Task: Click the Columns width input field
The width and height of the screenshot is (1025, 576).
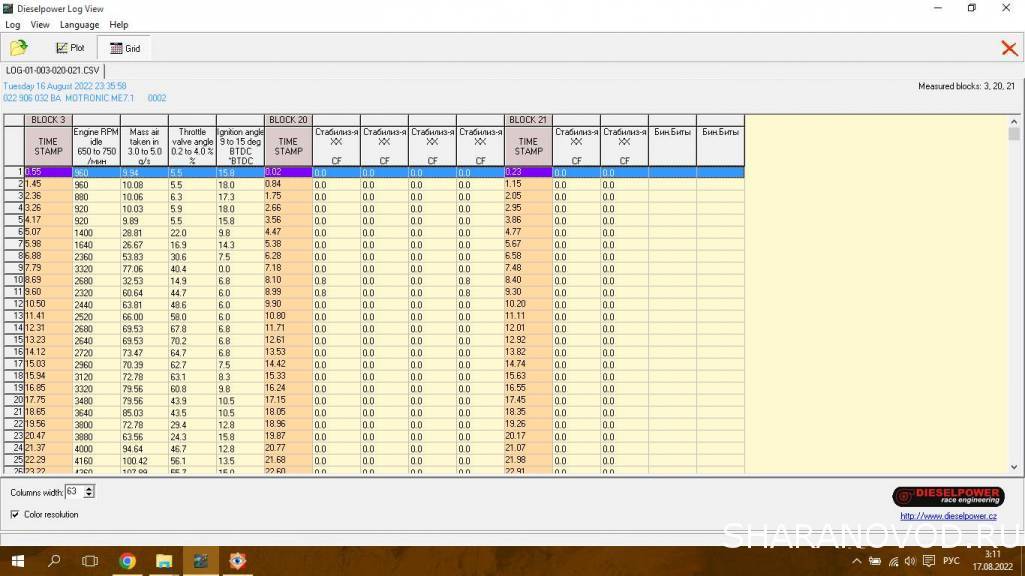Action: pyautogui.click(x=73, y=492)
